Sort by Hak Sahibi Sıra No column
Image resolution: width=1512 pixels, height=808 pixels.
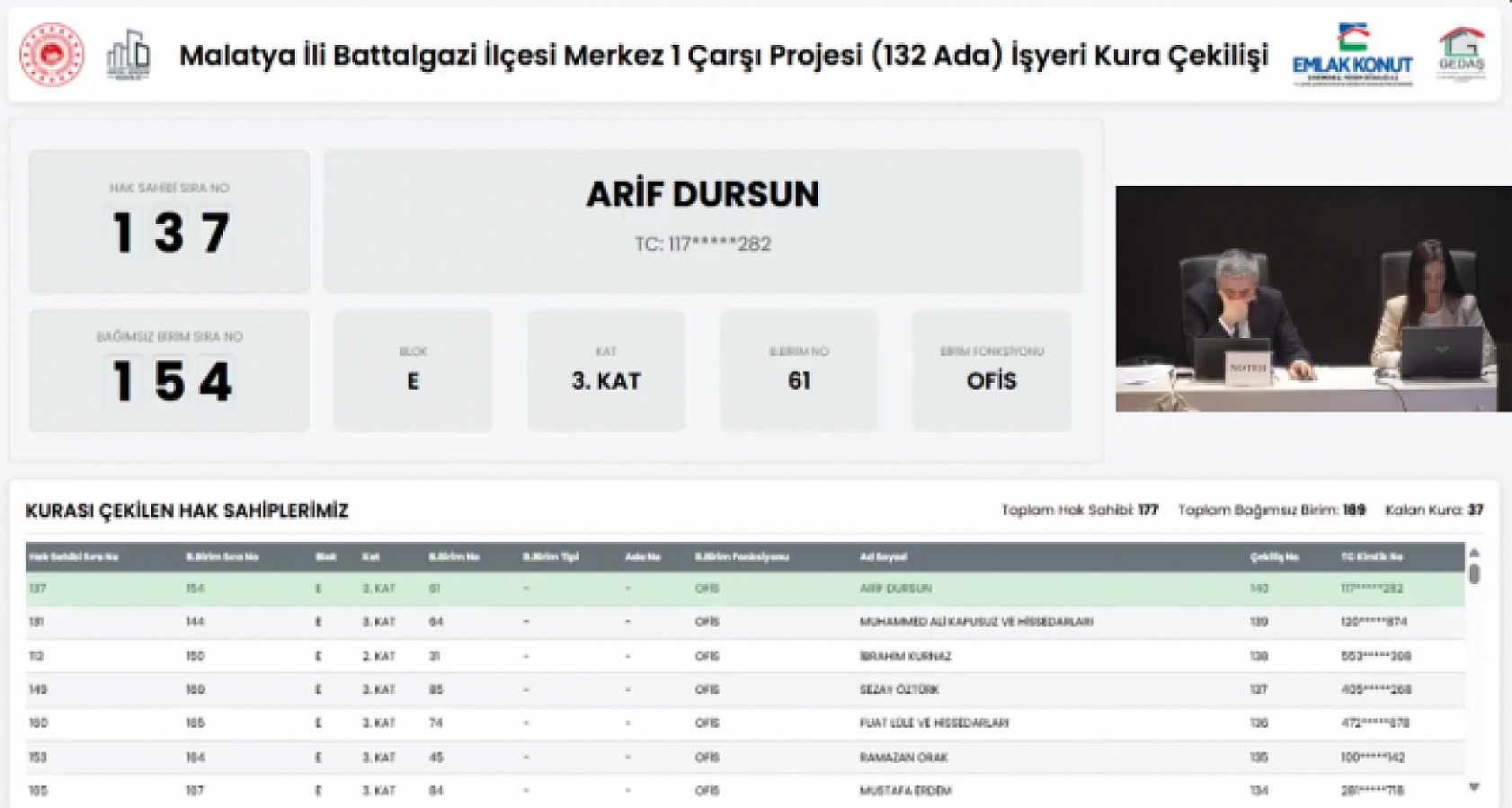pos(74,557)
